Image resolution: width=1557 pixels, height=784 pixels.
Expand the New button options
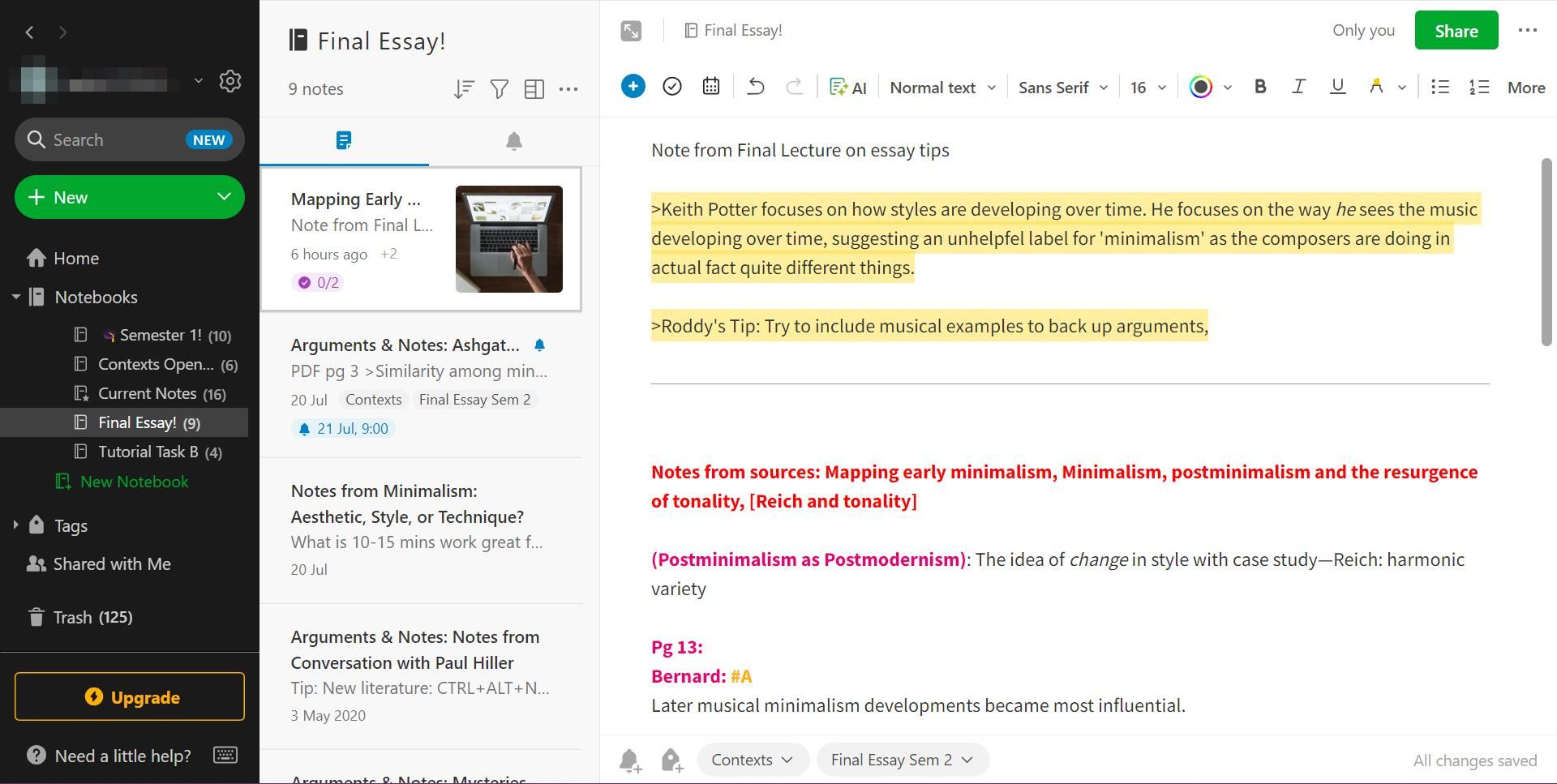223,196
